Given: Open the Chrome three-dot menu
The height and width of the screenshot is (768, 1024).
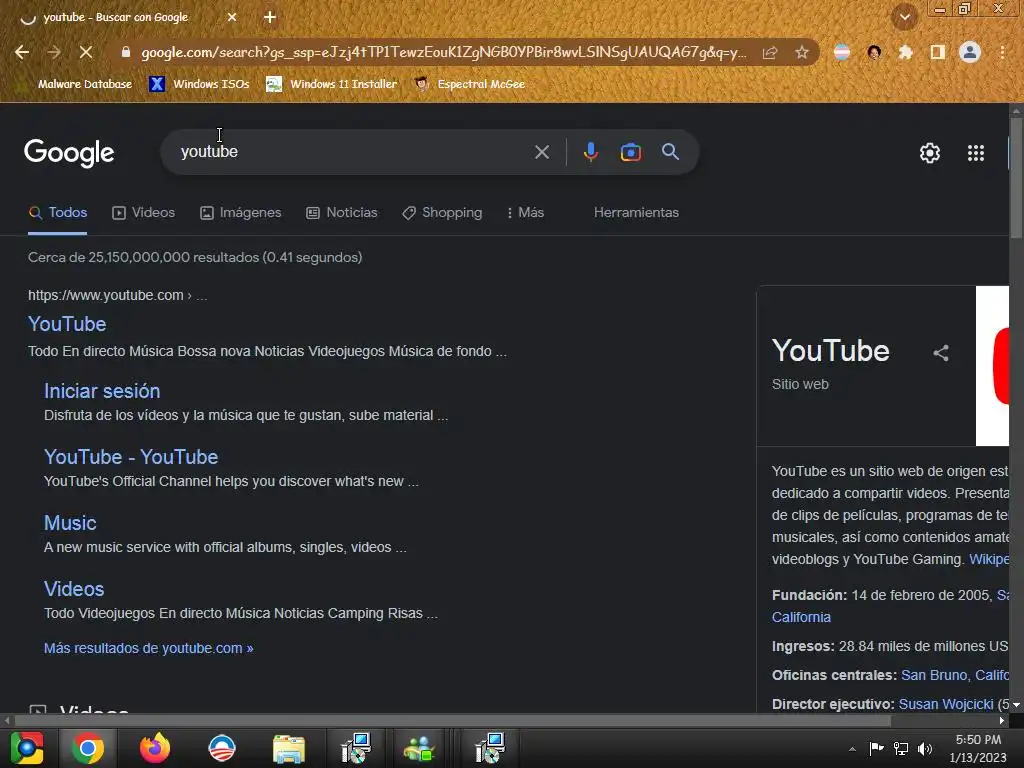Looking at the screenshot, I should tap(1002, 52).
